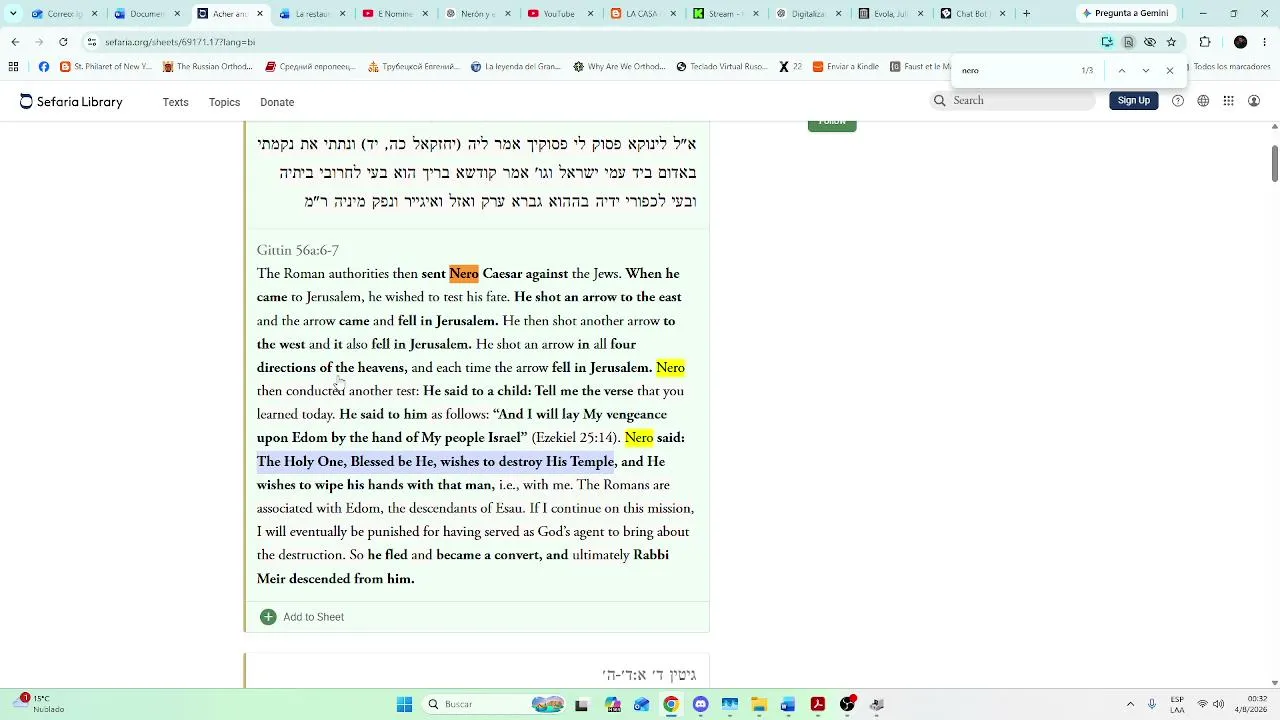Open the Texts menu
The width and height of the screenshot is (1280, 720).
click(x=175, y=102)
